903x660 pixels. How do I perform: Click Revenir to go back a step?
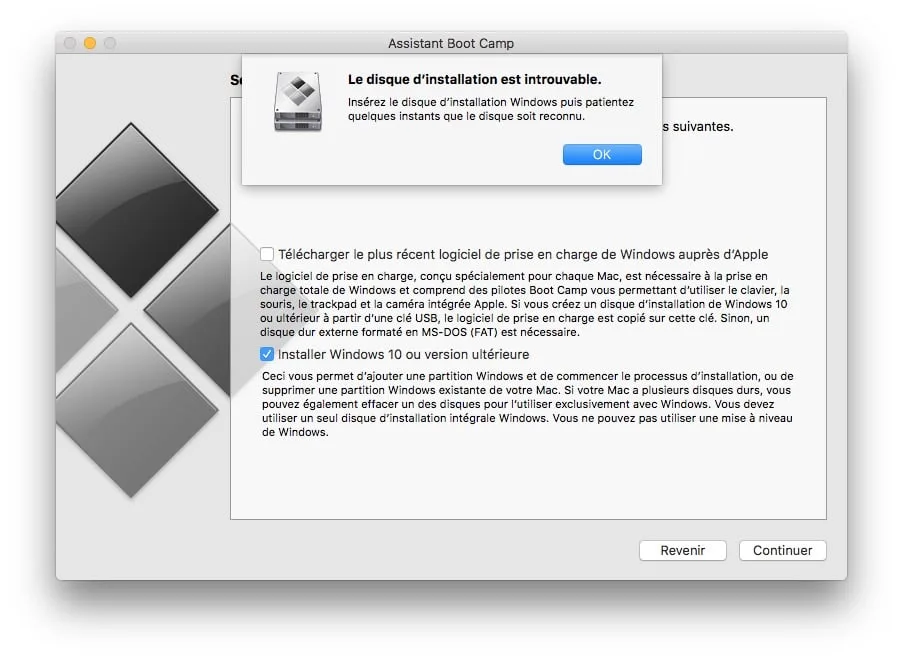point(682,550)
